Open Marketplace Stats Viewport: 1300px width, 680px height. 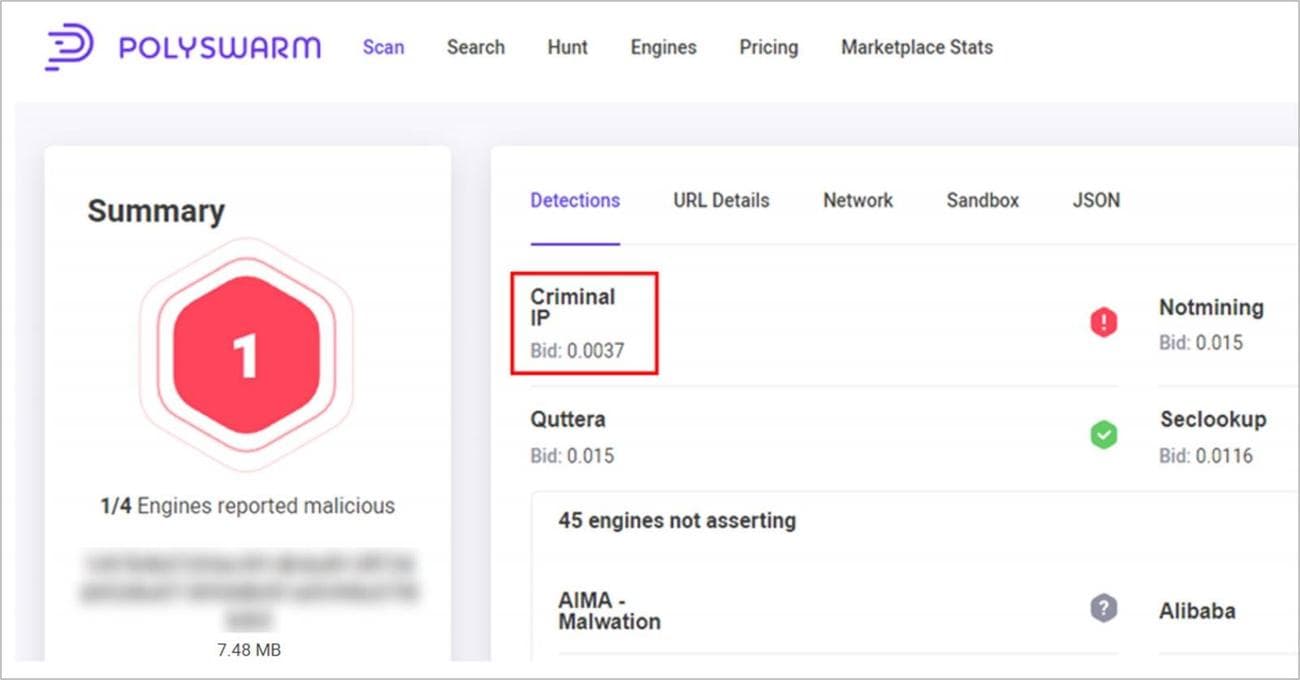point(916,47)
